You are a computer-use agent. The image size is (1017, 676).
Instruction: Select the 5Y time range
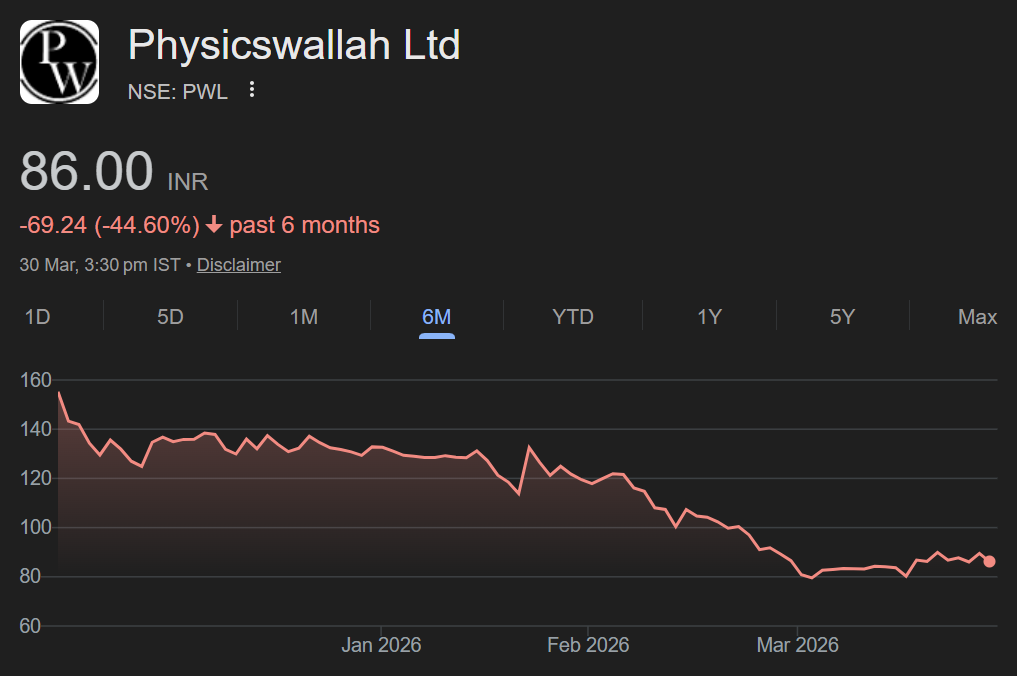click(x=842, y=316)
